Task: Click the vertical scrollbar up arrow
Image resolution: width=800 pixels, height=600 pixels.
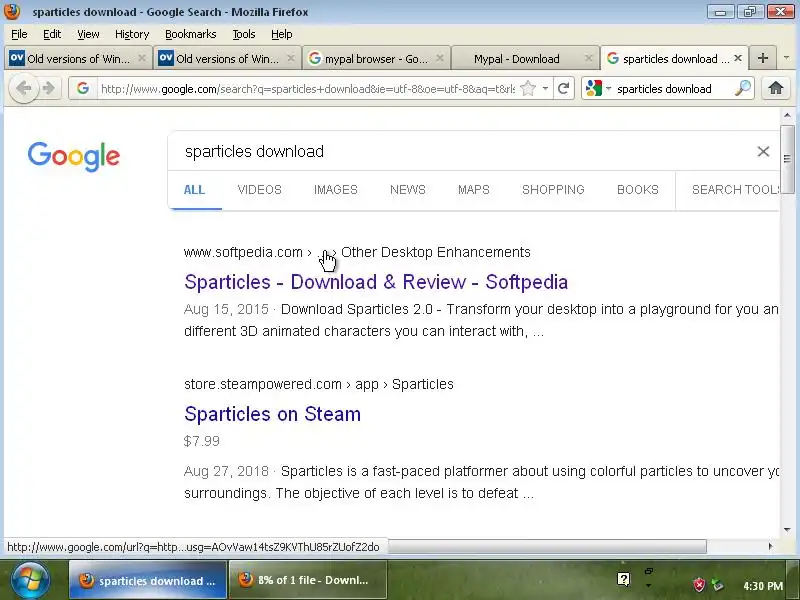Action: point(787,115)
